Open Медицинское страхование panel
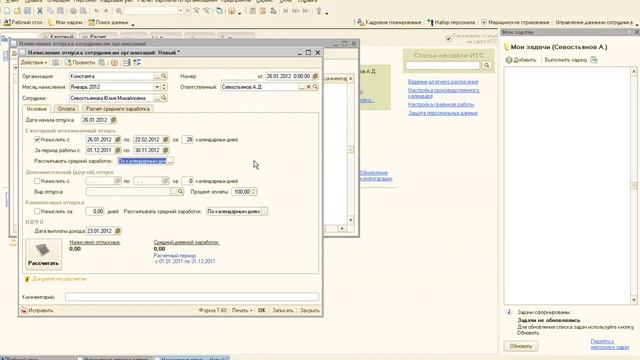Viewport: 640px width, 360px height. (x=516, y=22)
